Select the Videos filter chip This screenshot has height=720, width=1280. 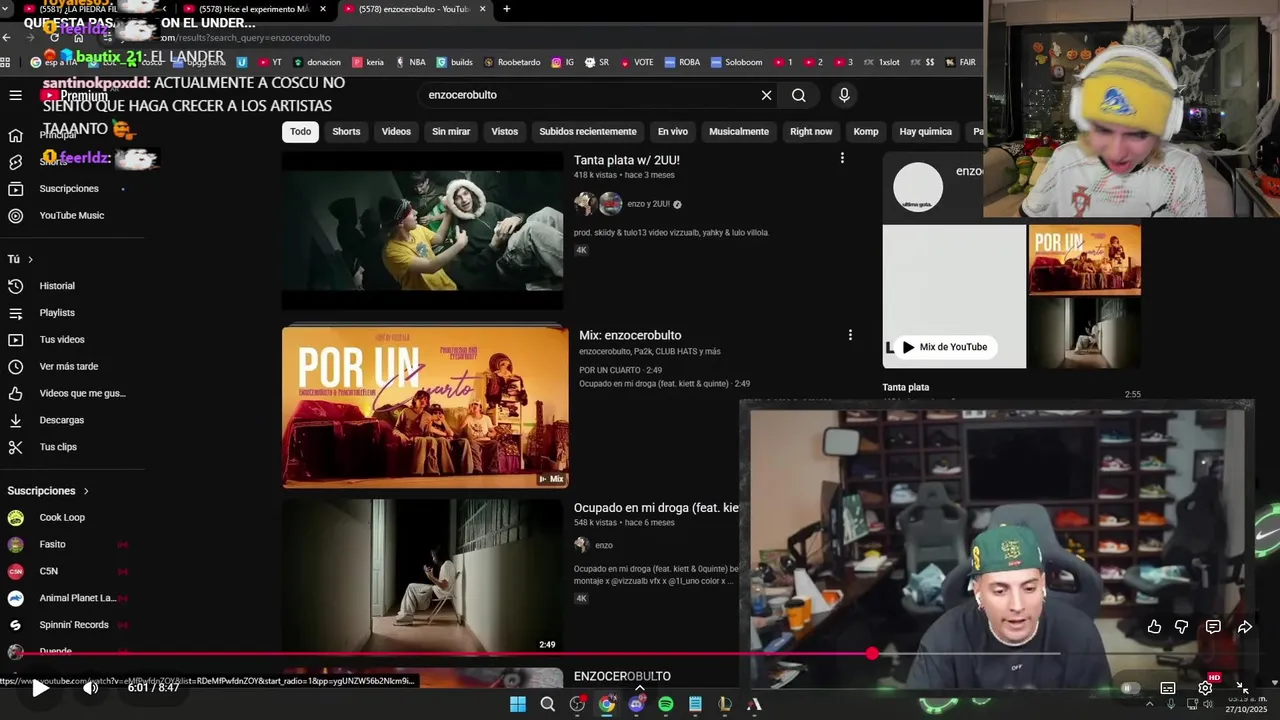[396, 132]
